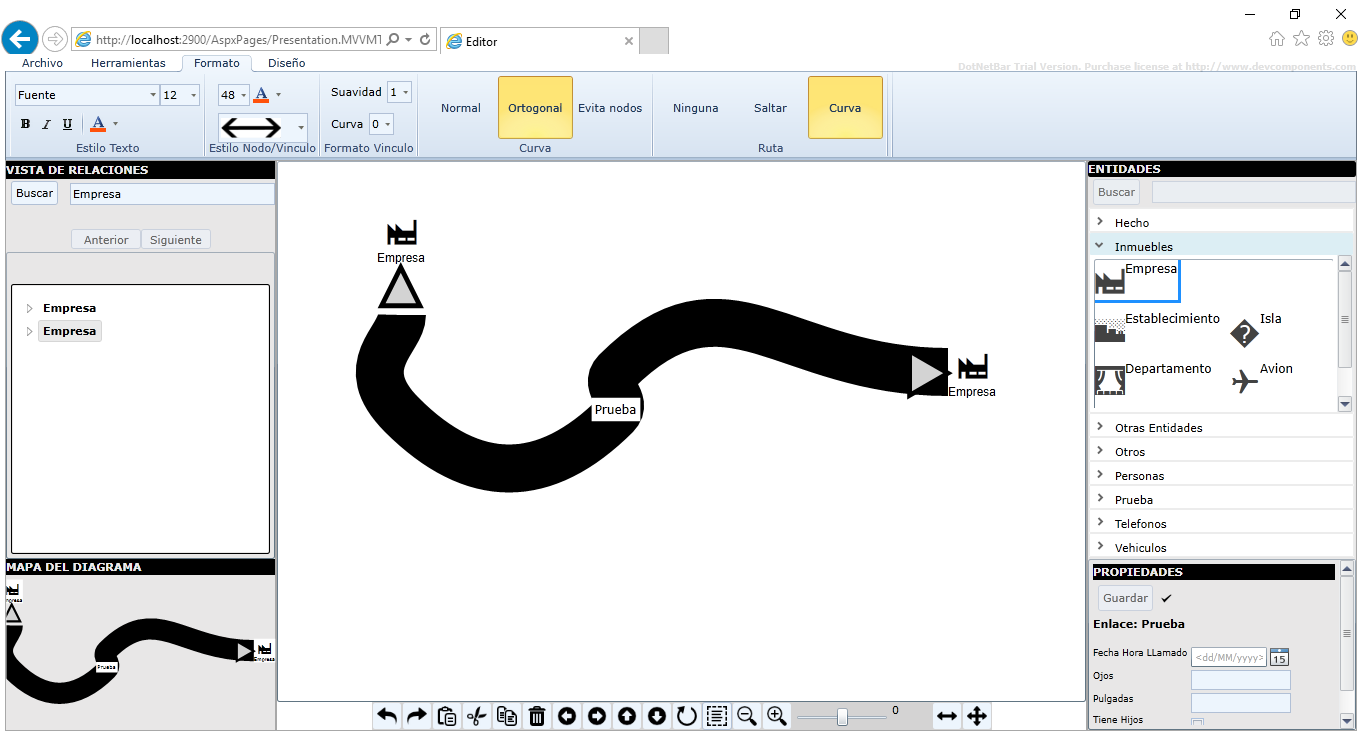Image resolution: width=1366 pixels, height=738 pixels.
Task: Select the Establecimiento entity icon
Action: [x=1110, y=330]
